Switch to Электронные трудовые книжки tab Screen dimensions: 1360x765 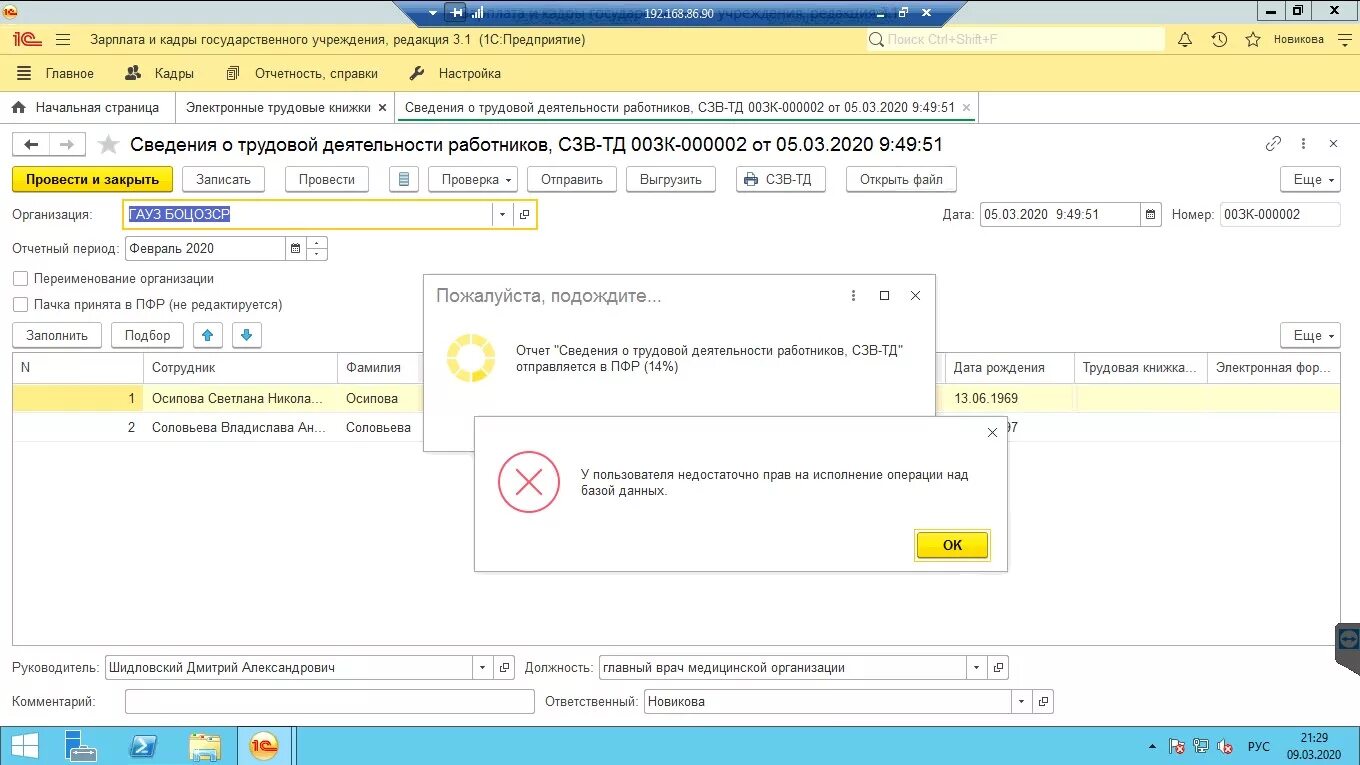coord(278,107)
